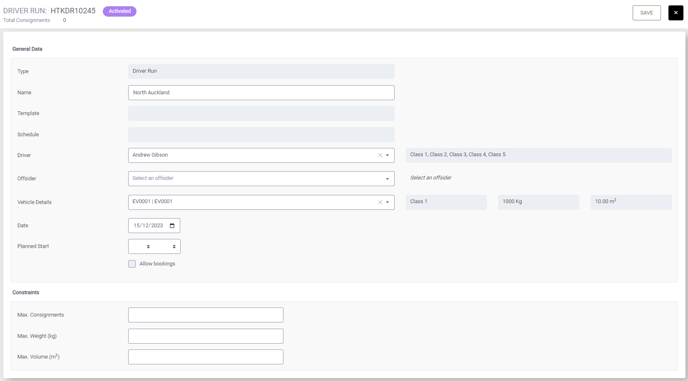This screenshot has height=381, width=688.
Task: Click the vehicle weight 1000 Kg field
Action: [x=539, y=202]
